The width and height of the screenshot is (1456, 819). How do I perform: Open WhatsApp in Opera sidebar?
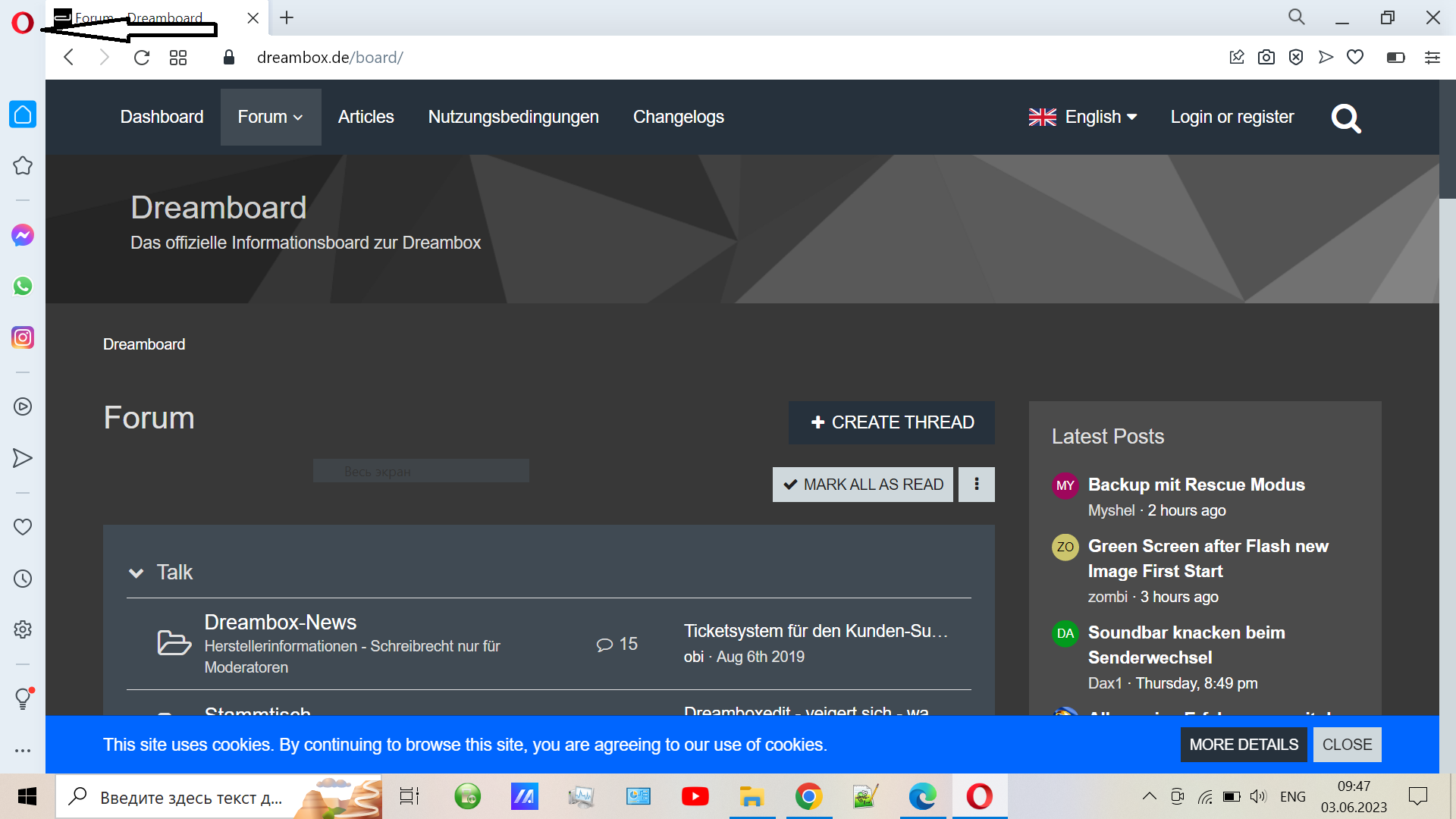tap(23, 286)
